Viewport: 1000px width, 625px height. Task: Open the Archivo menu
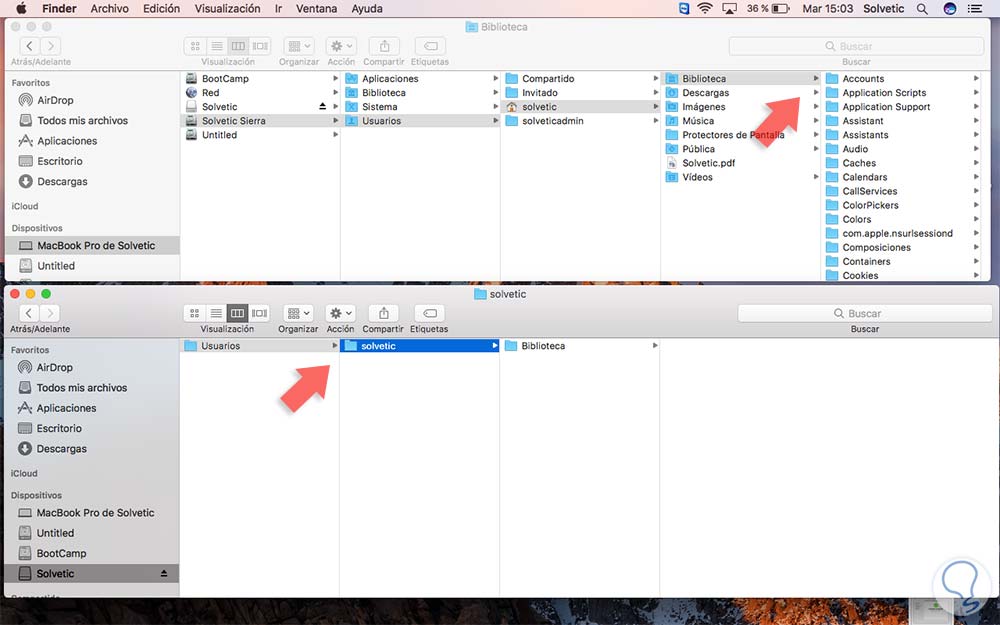click(x=109, y=8)
